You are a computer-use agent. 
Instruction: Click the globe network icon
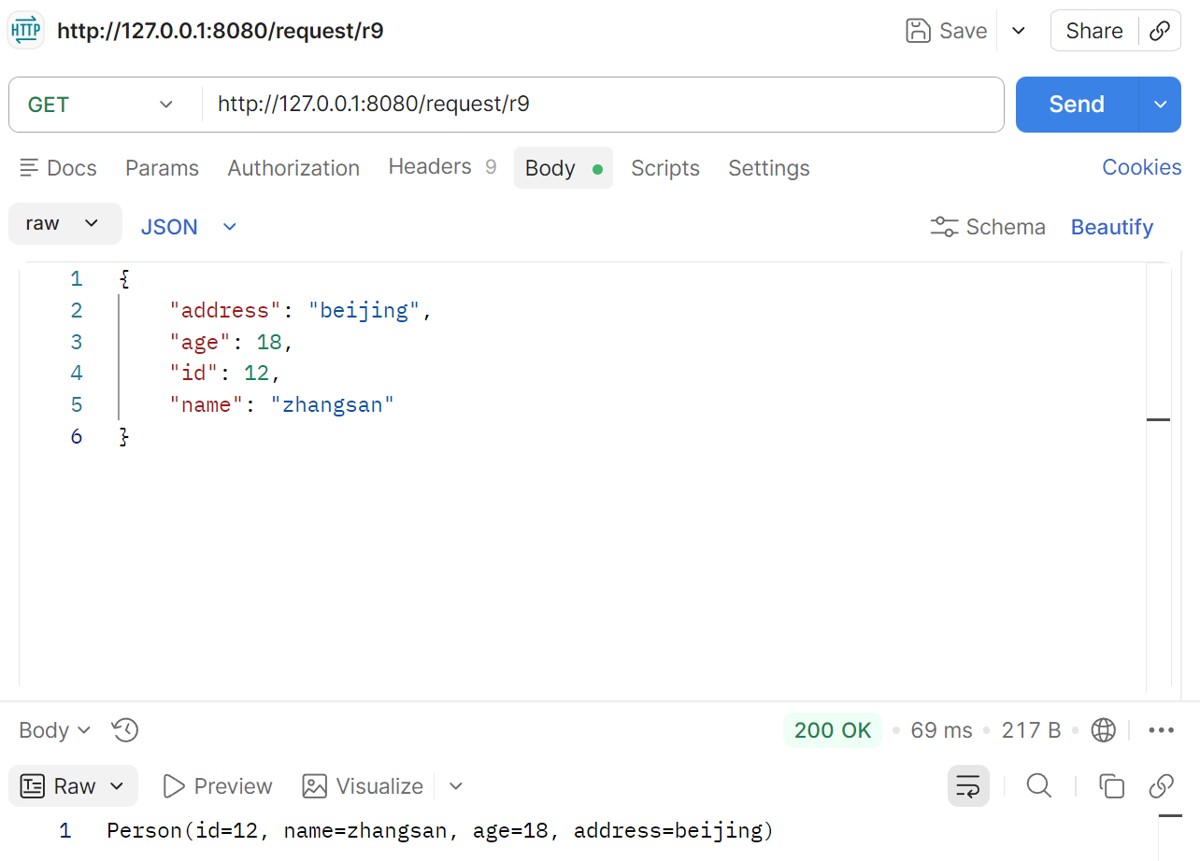(1103, 730)
